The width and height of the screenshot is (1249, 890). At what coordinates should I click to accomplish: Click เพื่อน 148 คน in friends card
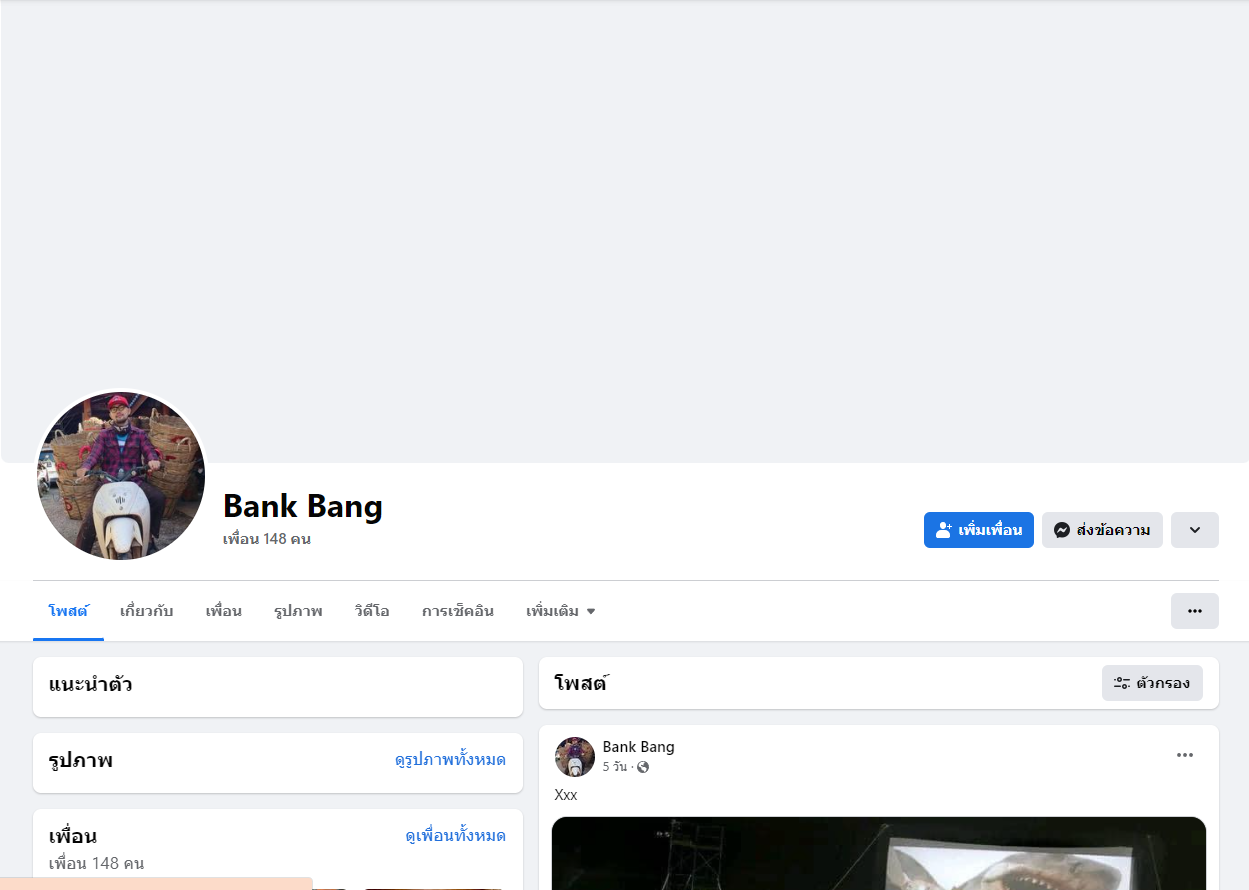(x=96, y=863)
